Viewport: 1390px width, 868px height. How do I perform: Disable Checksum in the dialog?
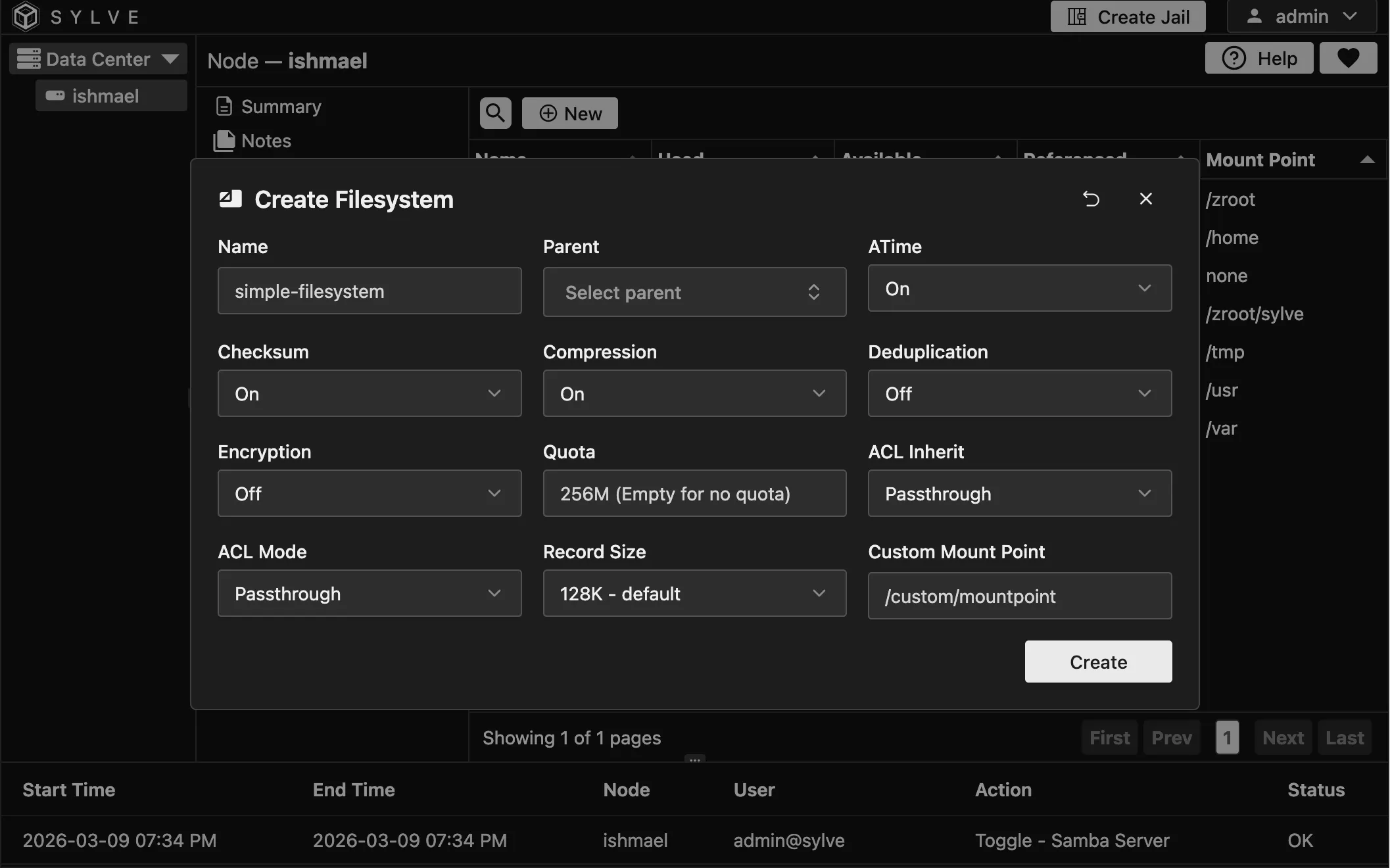click(369, 393)
